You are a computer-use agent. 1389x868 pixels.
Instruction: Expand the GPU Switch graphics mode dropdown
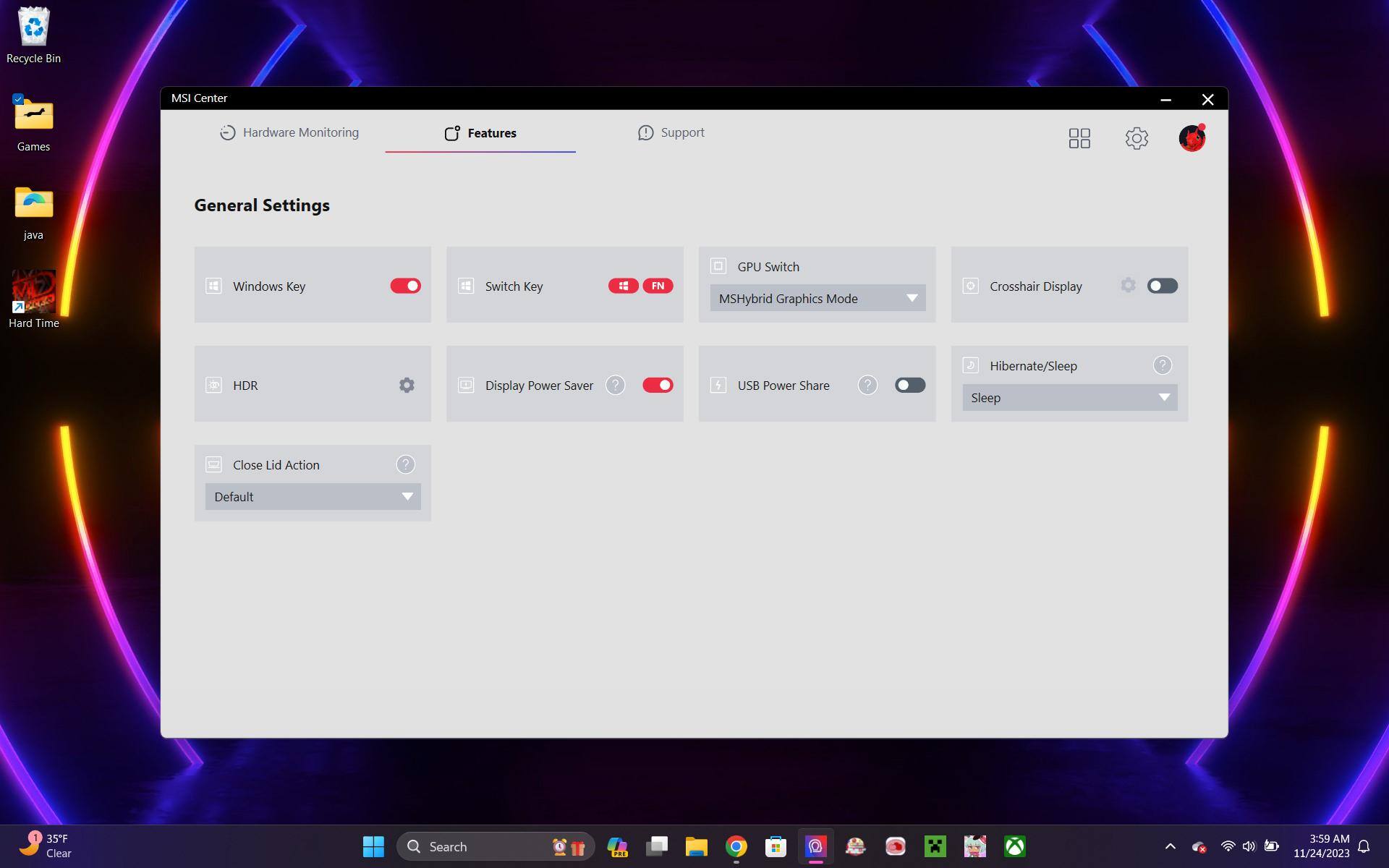tap(817, 299)
